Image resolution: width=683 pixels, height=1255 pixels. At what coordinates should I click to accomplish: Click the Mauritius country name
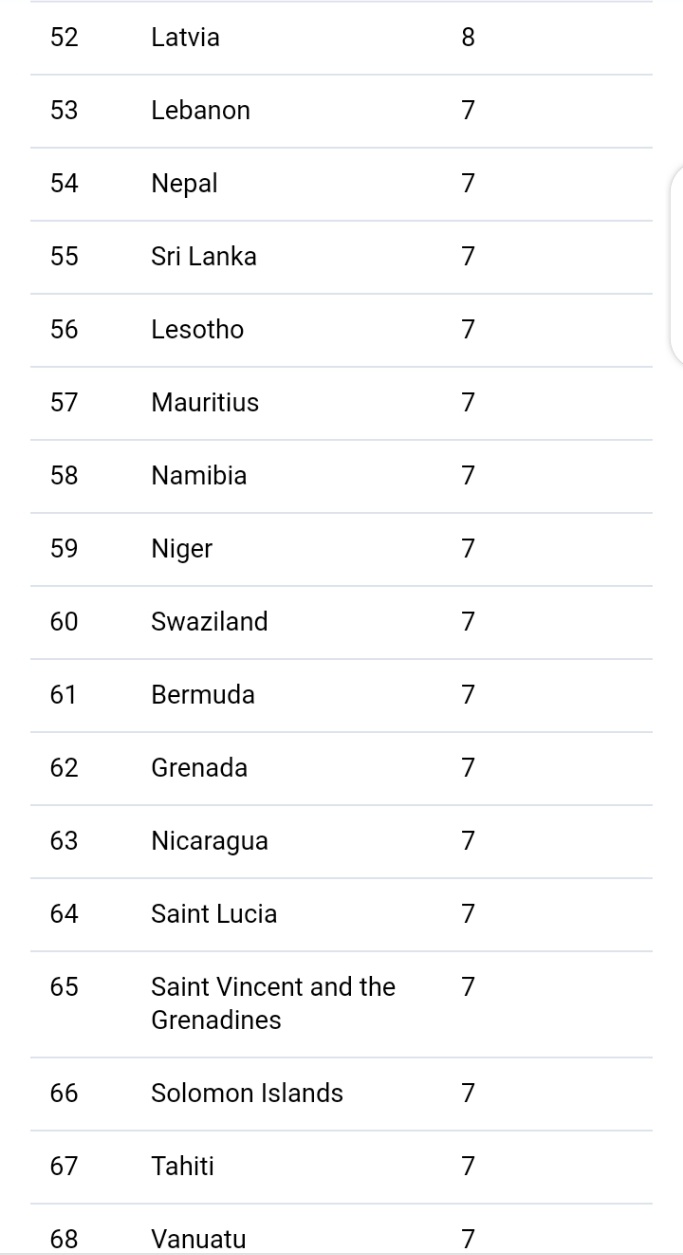click(x=204, y=403)
